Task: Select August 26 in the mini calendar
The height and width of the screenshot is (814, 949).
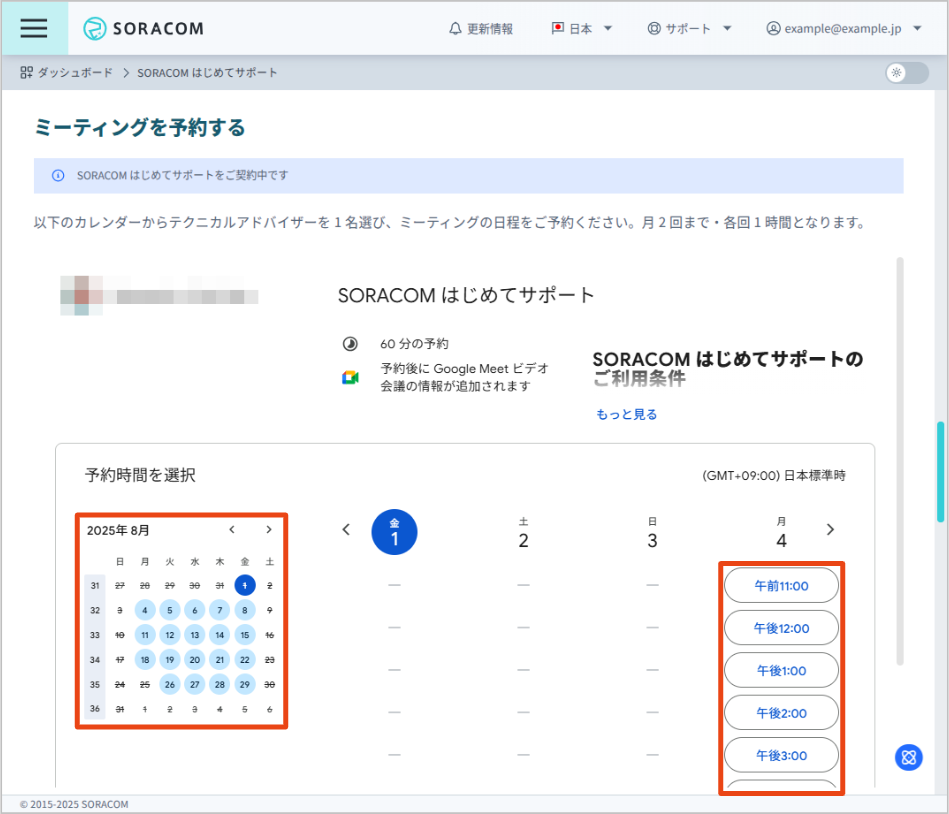Action: [170, 684]
